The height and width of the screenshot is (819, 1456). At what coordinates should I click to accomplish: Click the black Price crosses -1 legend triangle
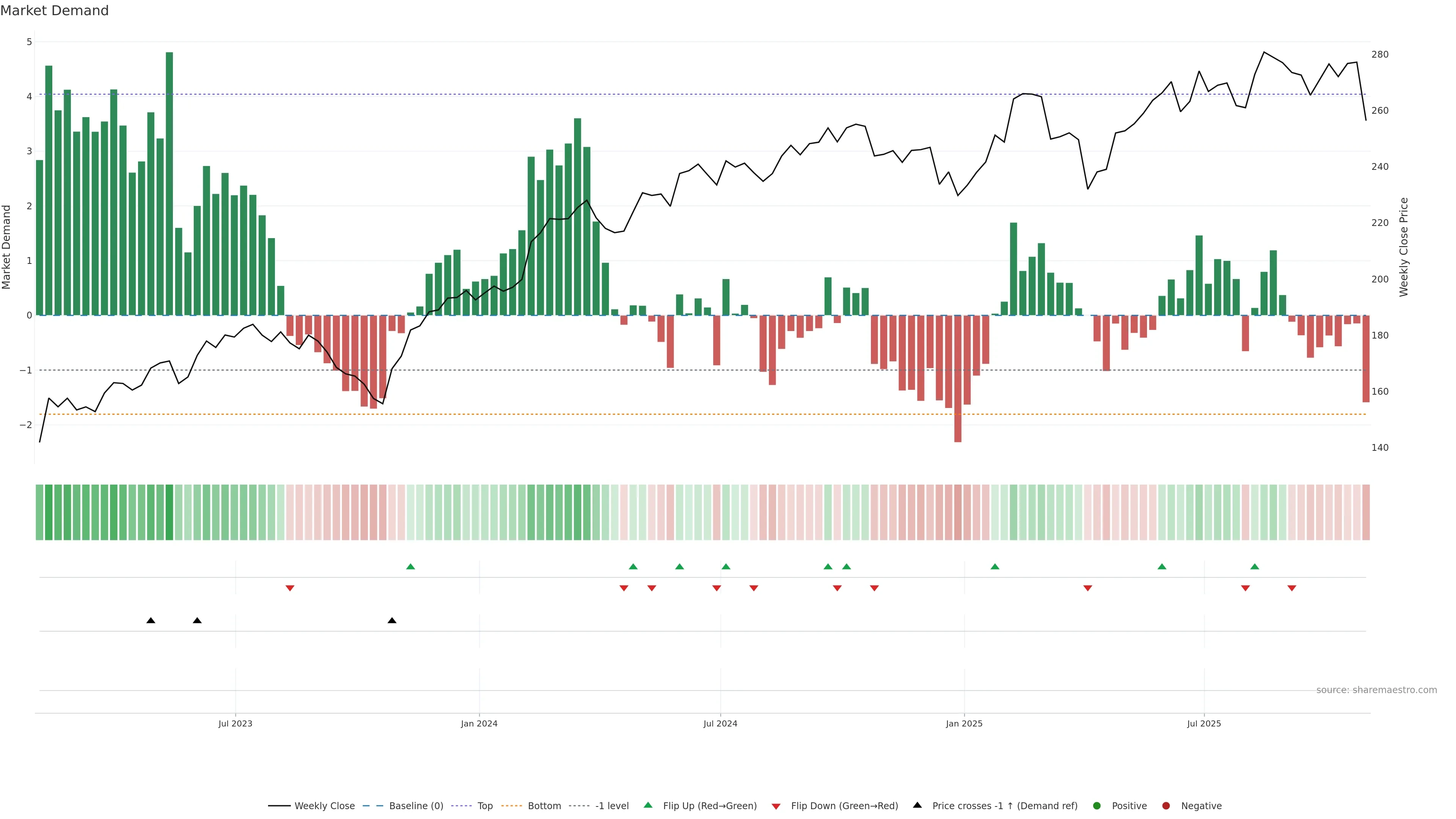click(x=917, y=805)
